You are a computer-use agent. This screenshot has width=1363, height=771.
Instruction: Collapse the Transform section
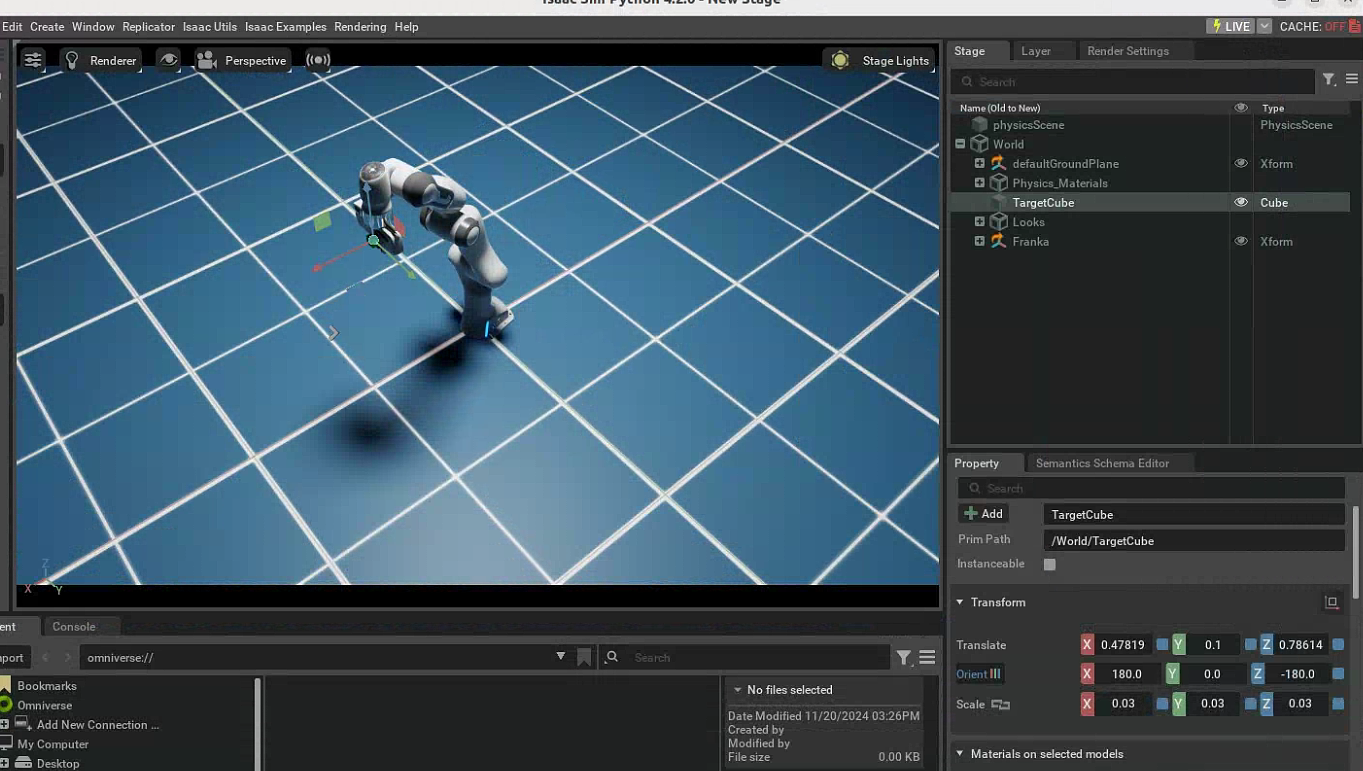click(960, 602)
